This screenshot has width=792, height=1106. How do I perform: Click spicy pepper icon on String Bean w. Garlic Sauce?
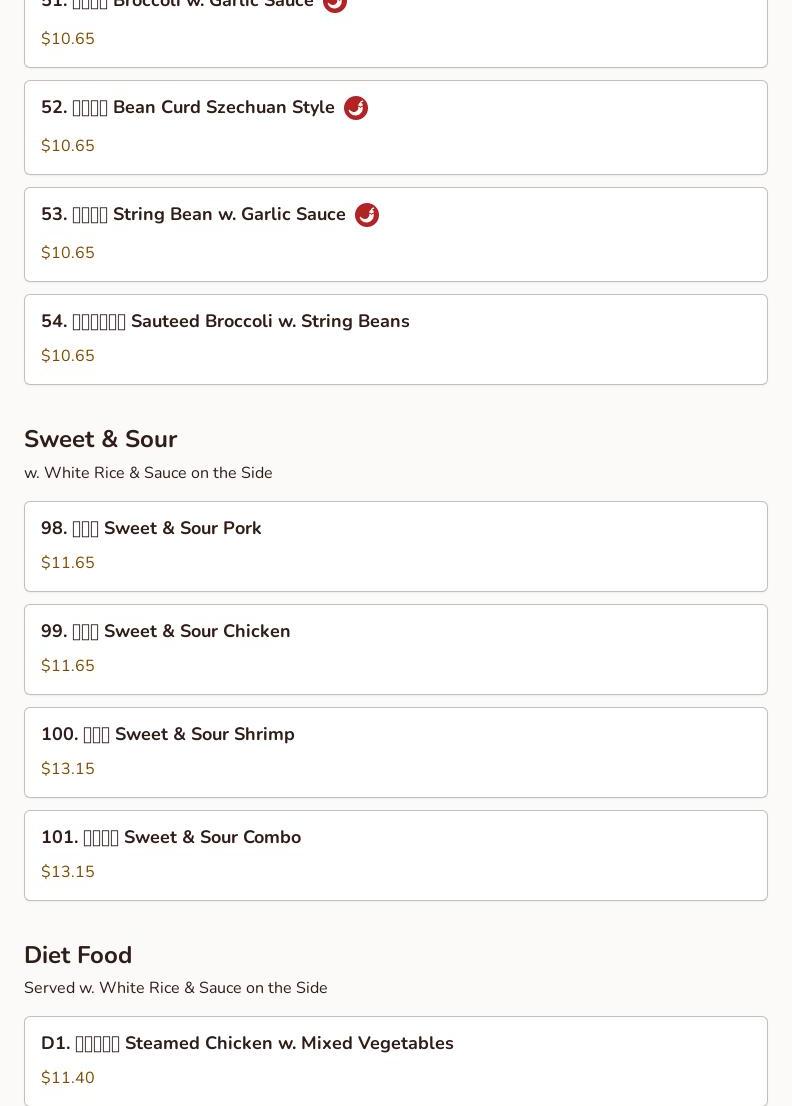(367, 215)
